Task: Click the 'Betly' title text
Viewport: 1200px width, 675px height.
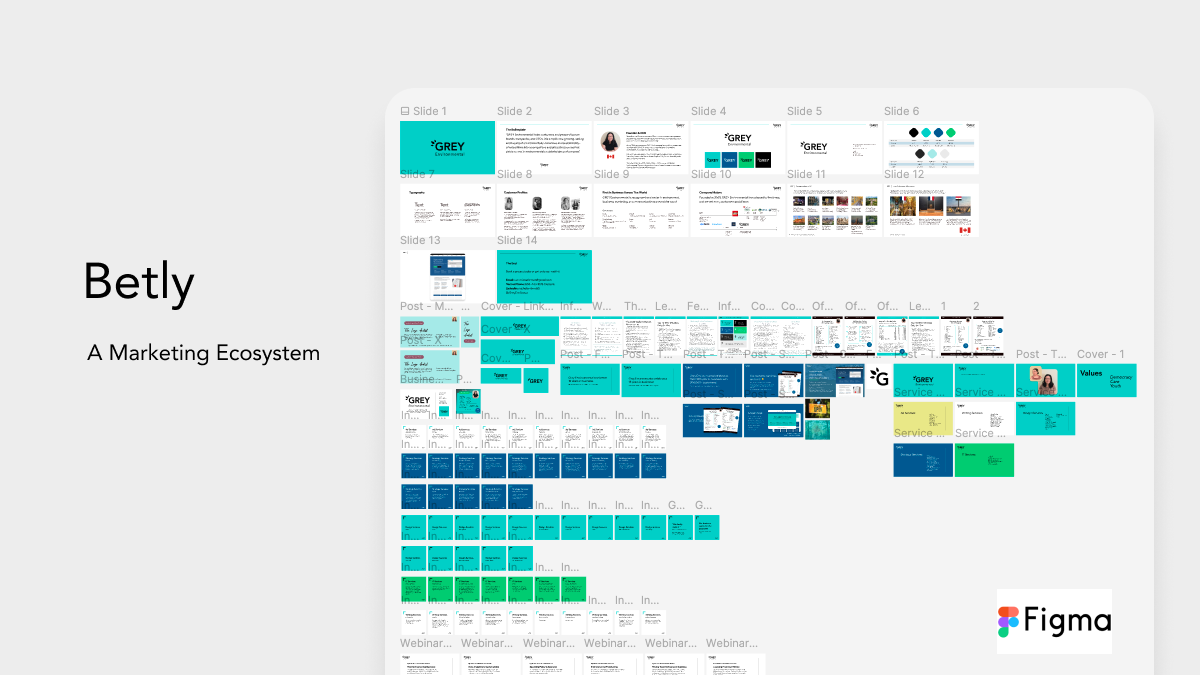Action: pyautogui.click(x=139, y=281)
